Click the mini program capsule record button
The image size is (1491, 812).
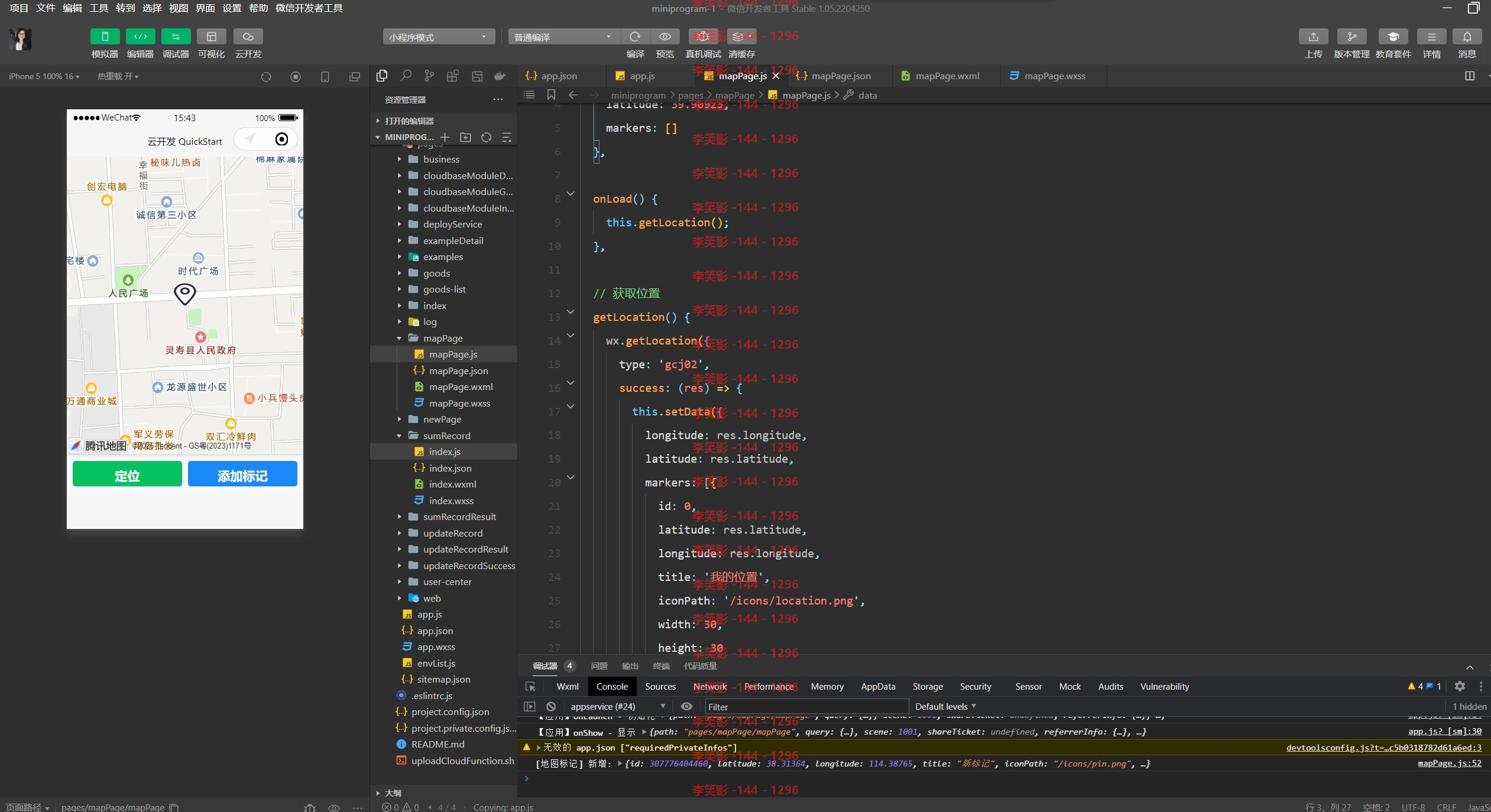click(282, 139)
